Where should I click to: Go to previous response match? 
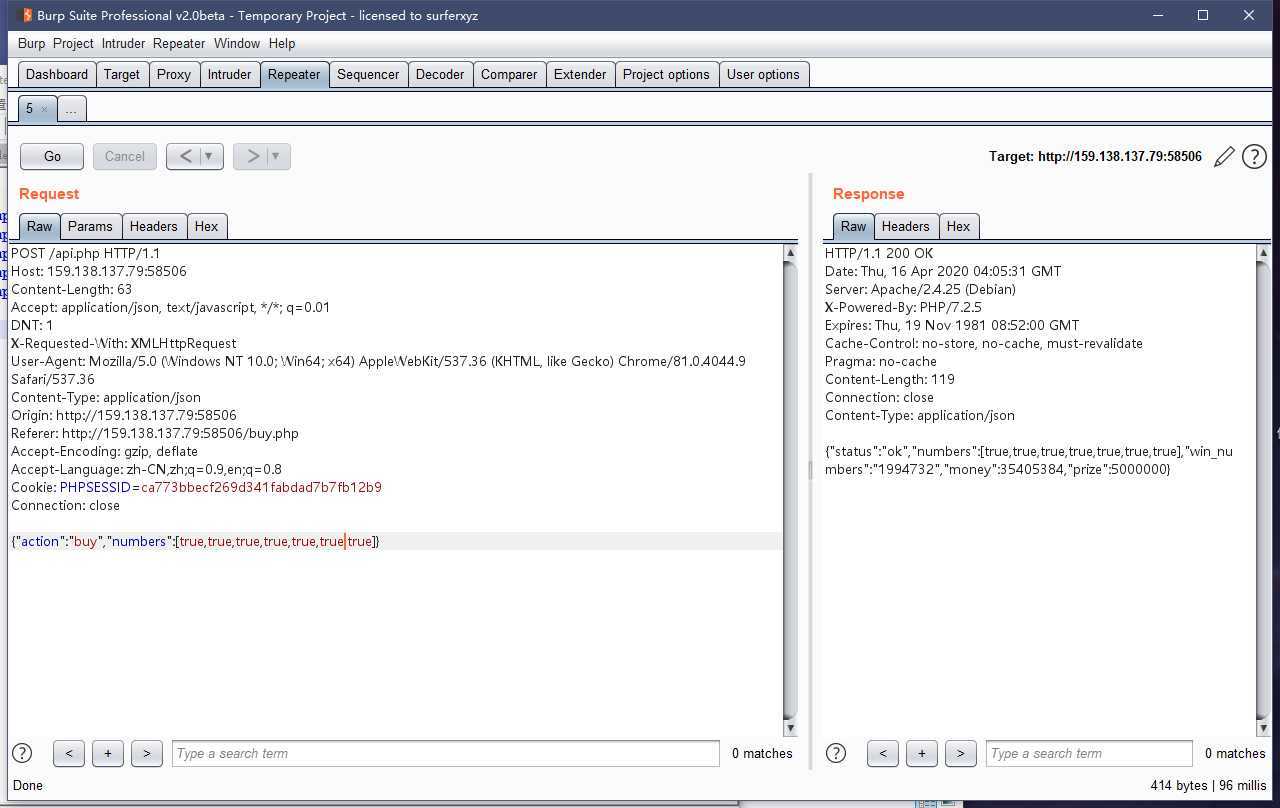[x=883, y=753]
